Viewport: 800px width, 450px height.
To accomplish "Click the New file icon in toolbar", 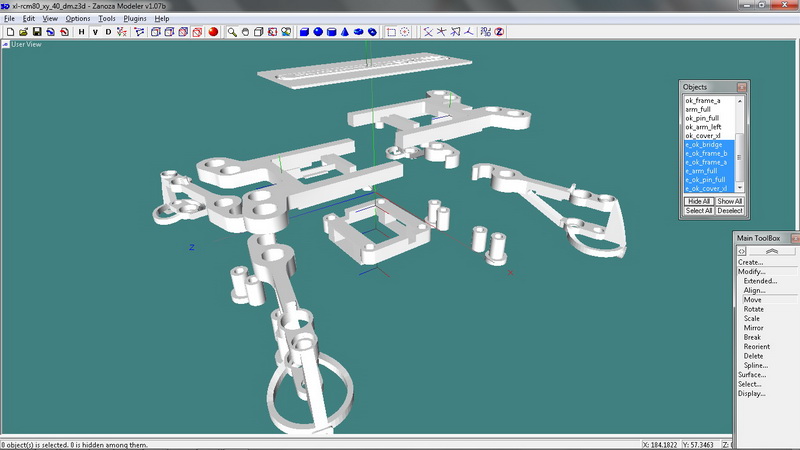I will click(x=9, y=32).
